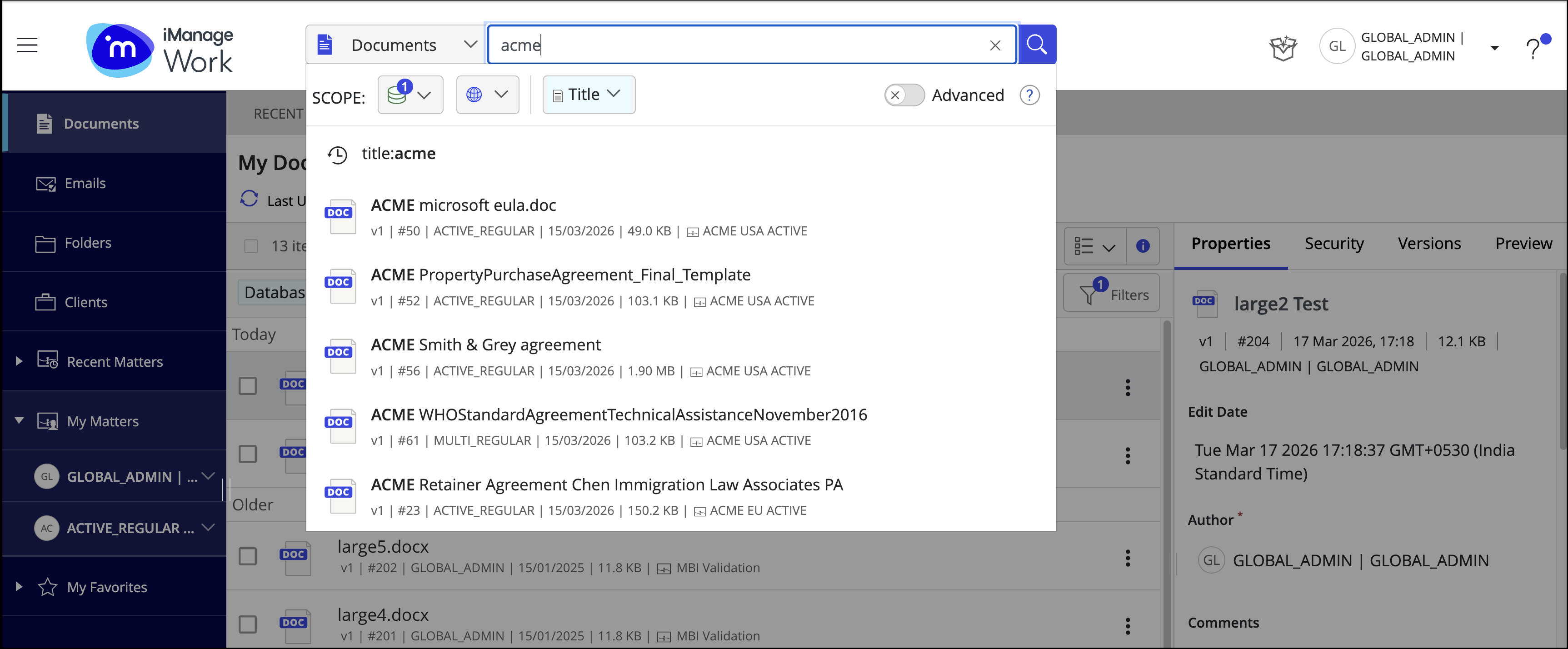
Task: Switch to the Security tab
Action: coord(1333,244)
